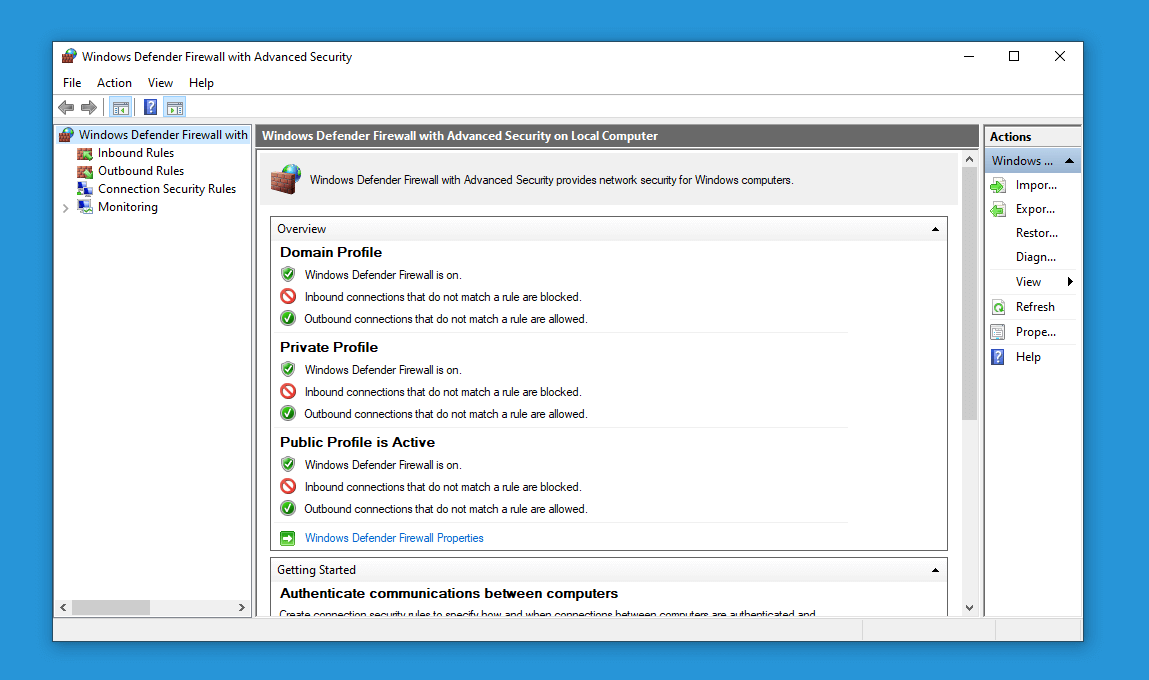This screenshot has width=1149, height=680.
Task: Click the Connection Security Rules icon
Action: tap(85, 188)
